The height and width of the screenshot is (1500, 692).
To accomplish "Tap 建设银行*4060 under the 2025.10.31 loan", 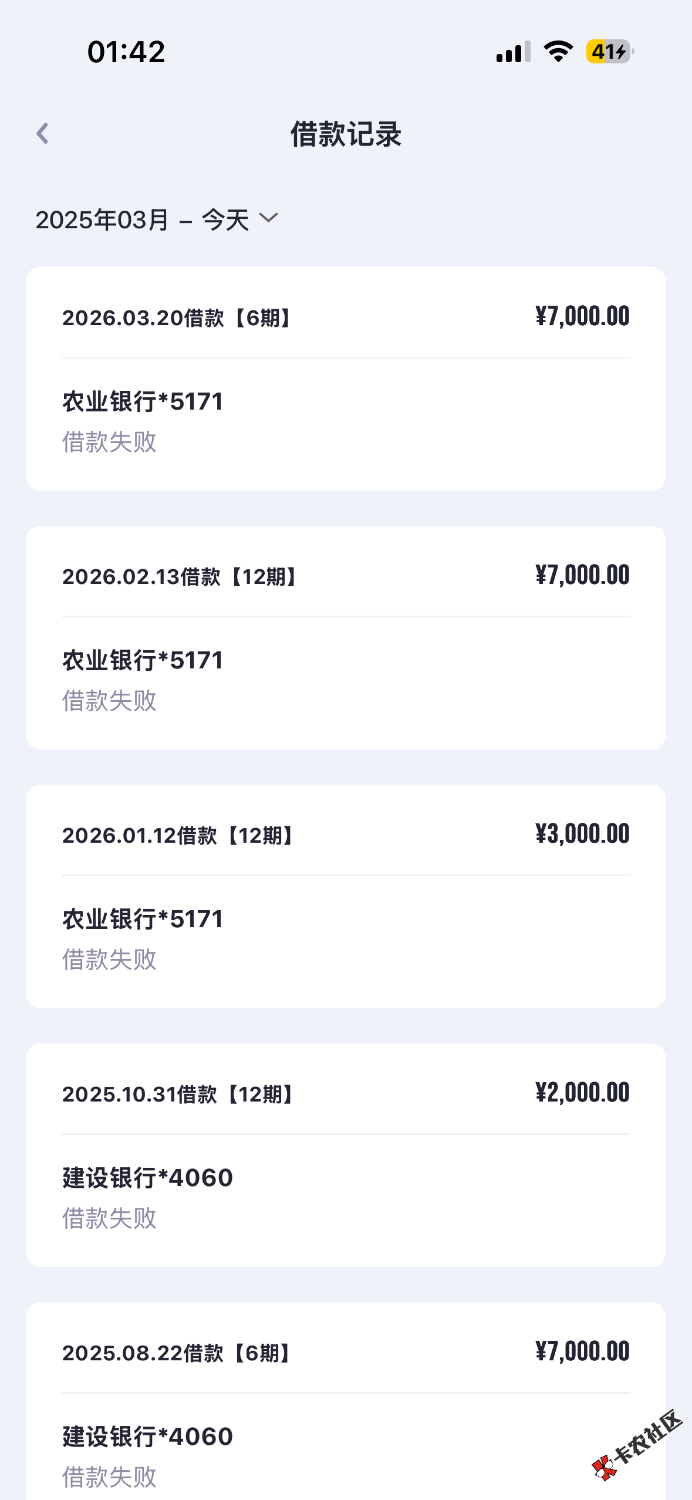I will [147, 1178].
